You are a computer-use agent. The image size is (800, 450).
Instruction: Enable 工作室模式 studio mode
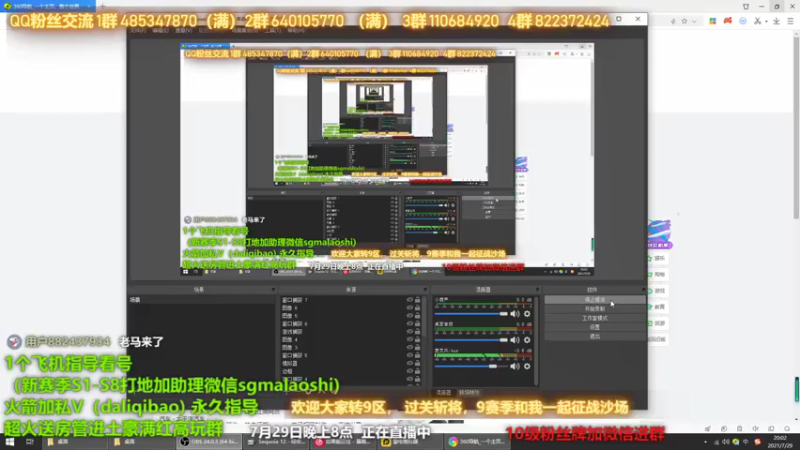594,318
